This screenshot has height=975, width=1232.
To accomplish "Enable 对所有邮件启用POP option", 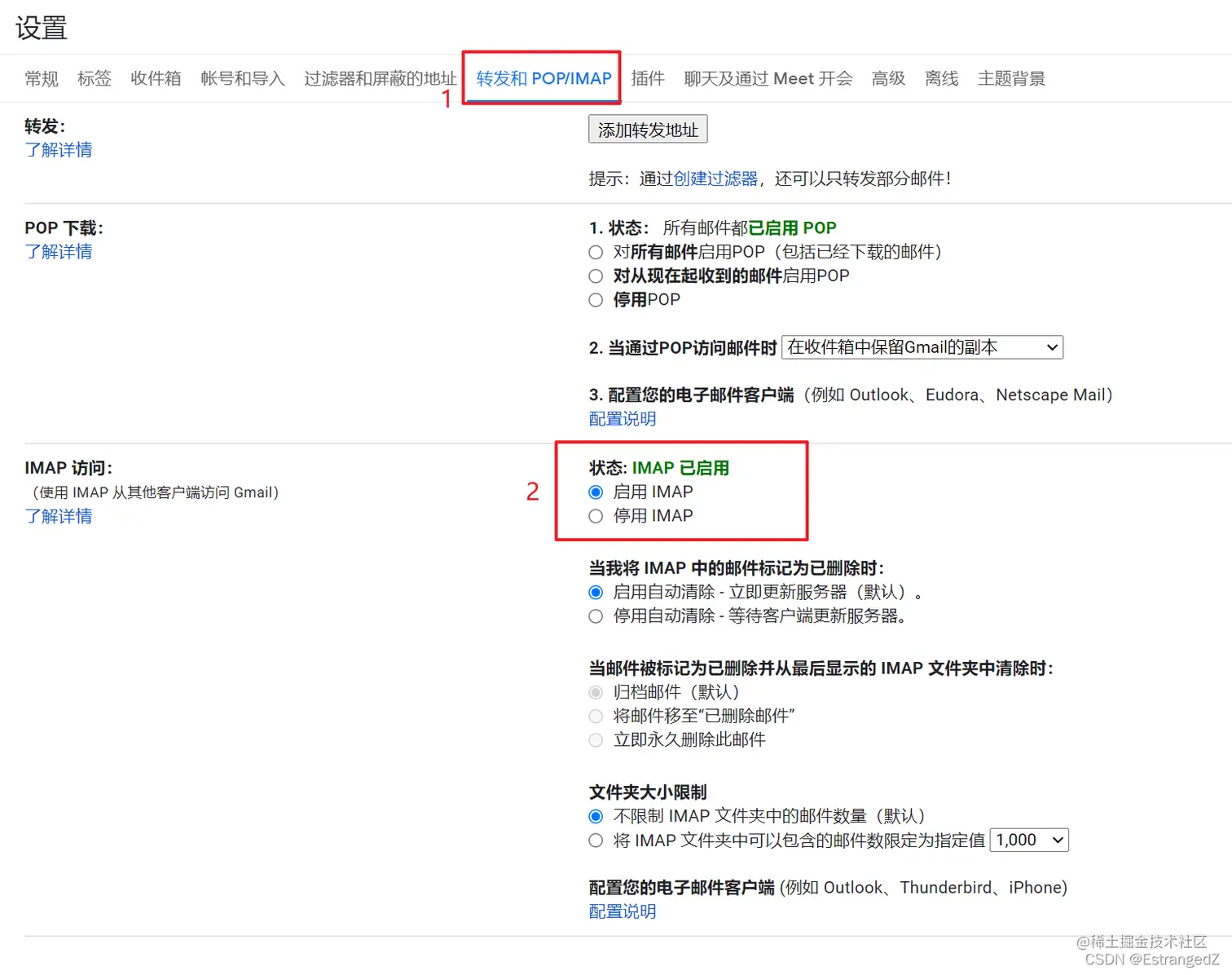I will 595,252.
